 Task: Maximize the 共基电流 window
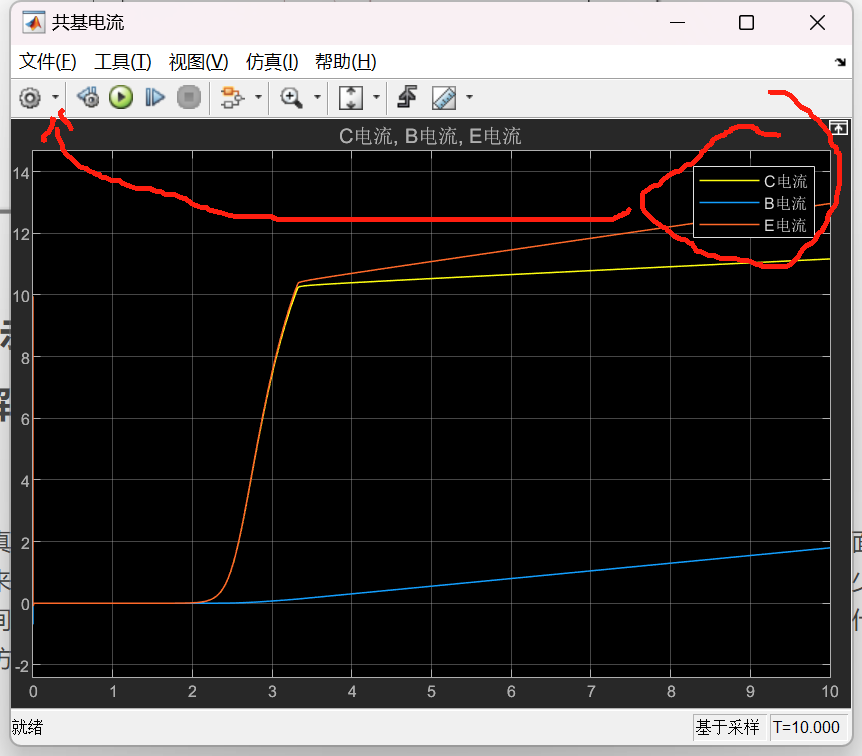click(x=746, y=23)
